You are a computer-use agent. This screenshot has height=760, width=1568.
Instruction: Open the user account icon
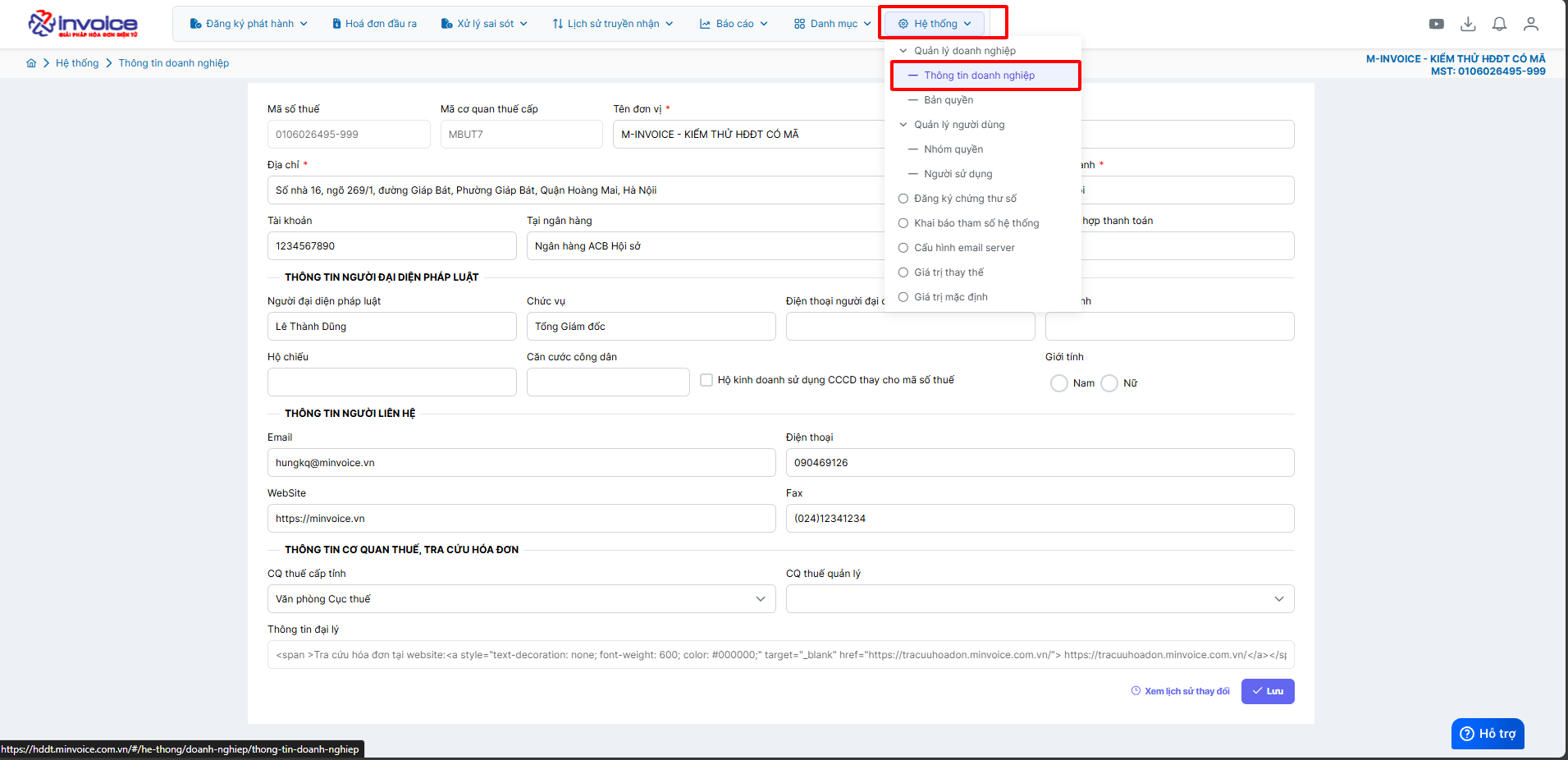tap(1531, 24)
